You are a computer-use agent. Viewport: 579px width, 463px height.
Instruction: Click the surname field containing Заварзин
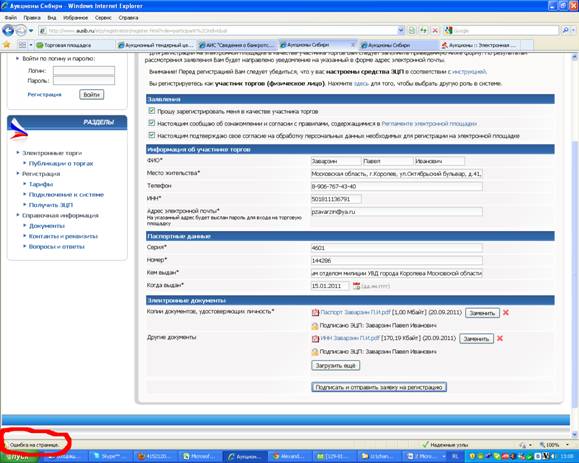click(336, 161)
